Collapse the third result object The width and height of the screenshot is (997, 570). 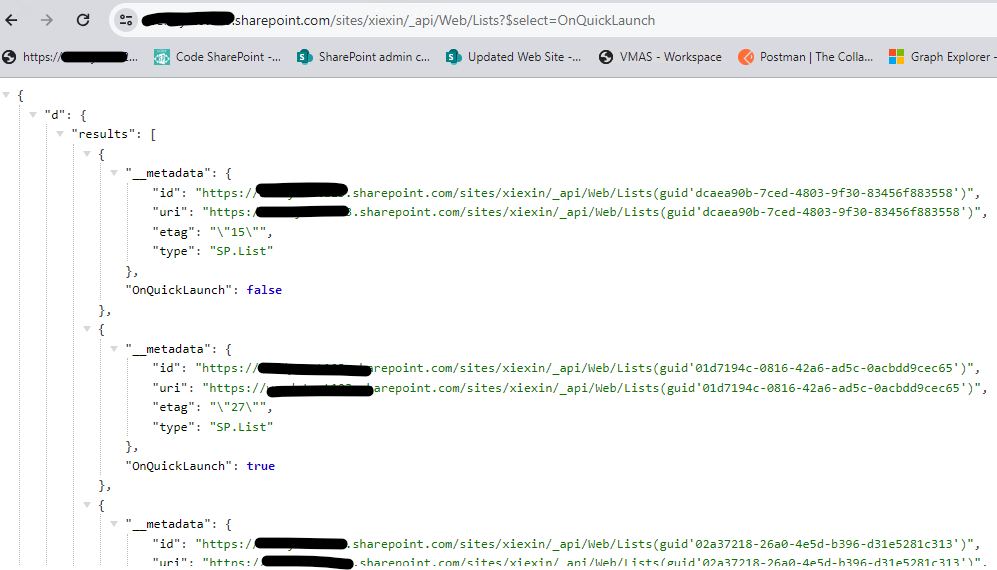(87, 504)
